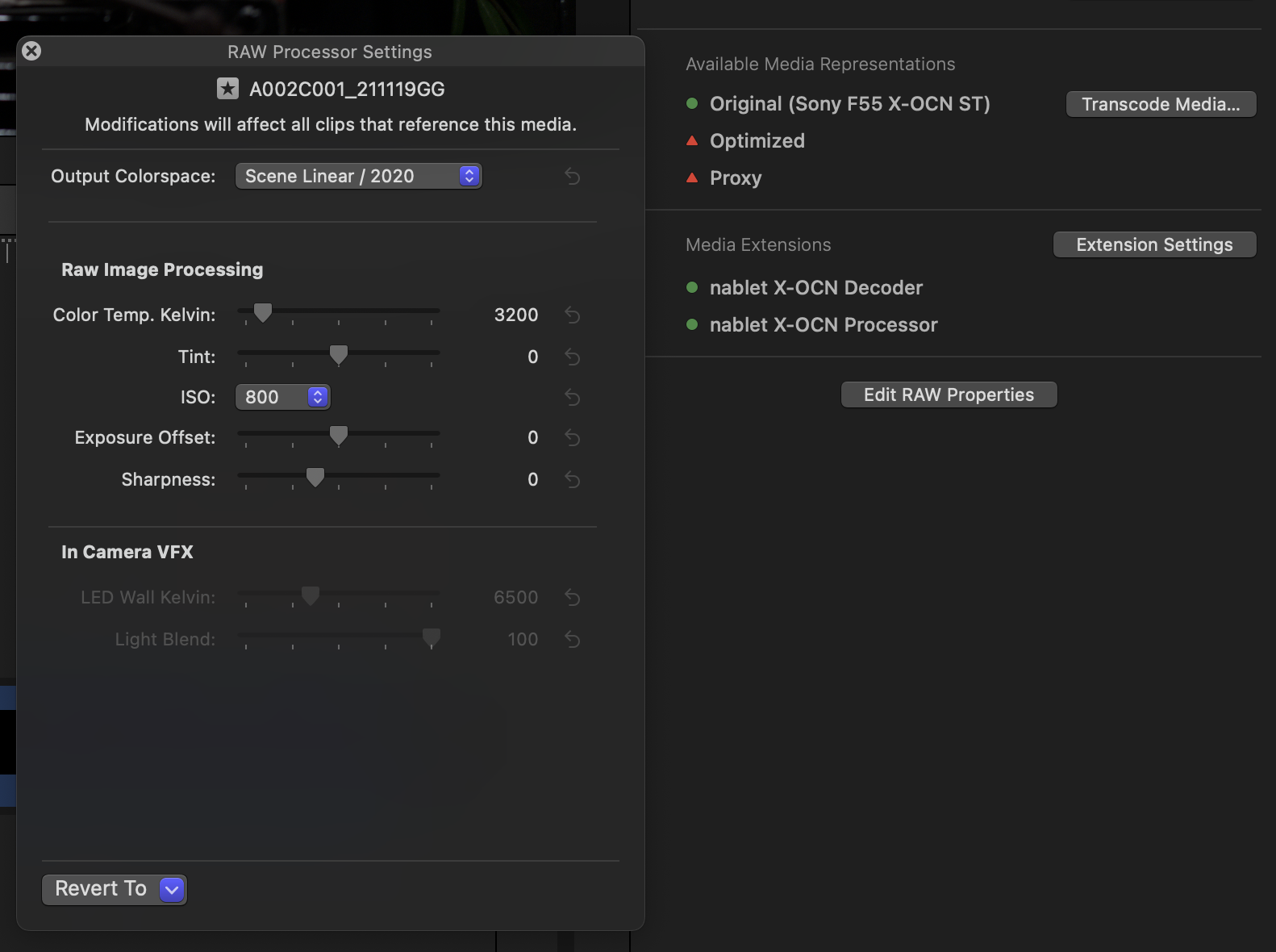Reset the ISO value using revert arrow
The height and width of the screenshot is (952, 1276).
(x=572, y=397)
